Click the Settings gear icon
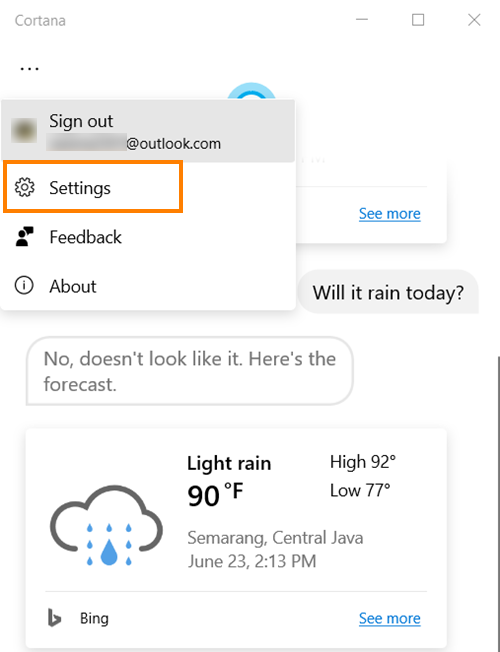 pyautogui.click(x=25, y=188)
